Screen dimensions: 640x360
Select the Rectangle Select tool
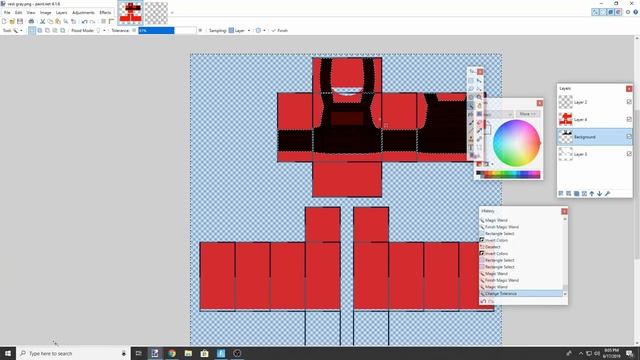pyautogui.click(x=471, y=81)
